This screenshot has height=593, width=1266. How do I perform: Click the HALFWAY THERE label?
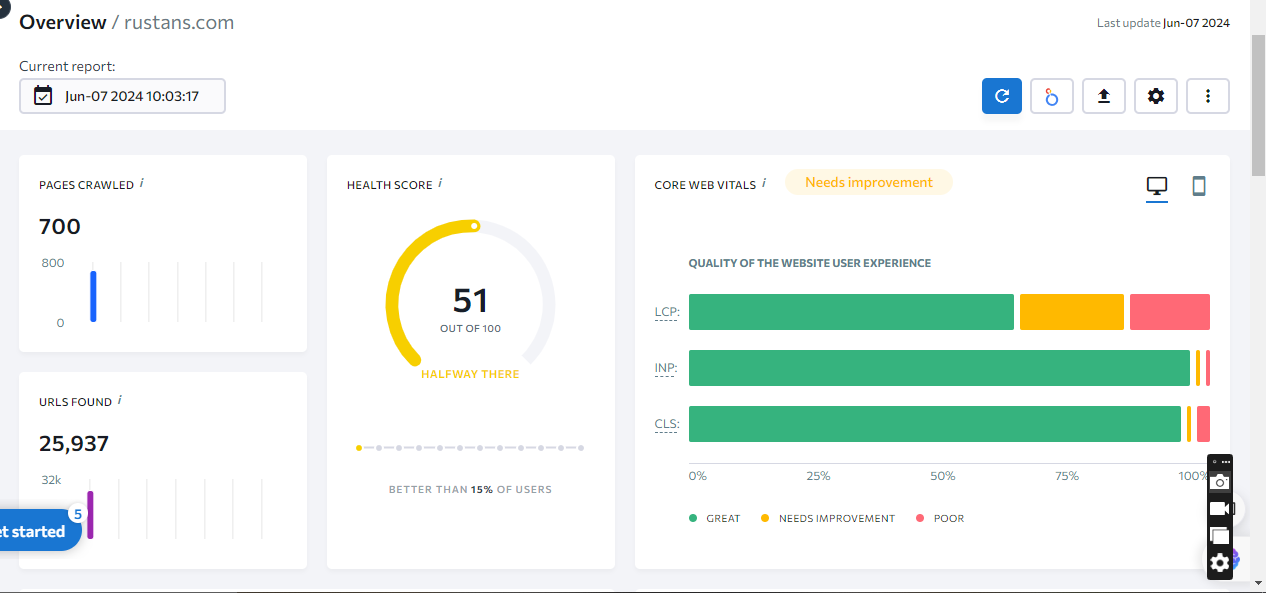(x=470, y=374)
